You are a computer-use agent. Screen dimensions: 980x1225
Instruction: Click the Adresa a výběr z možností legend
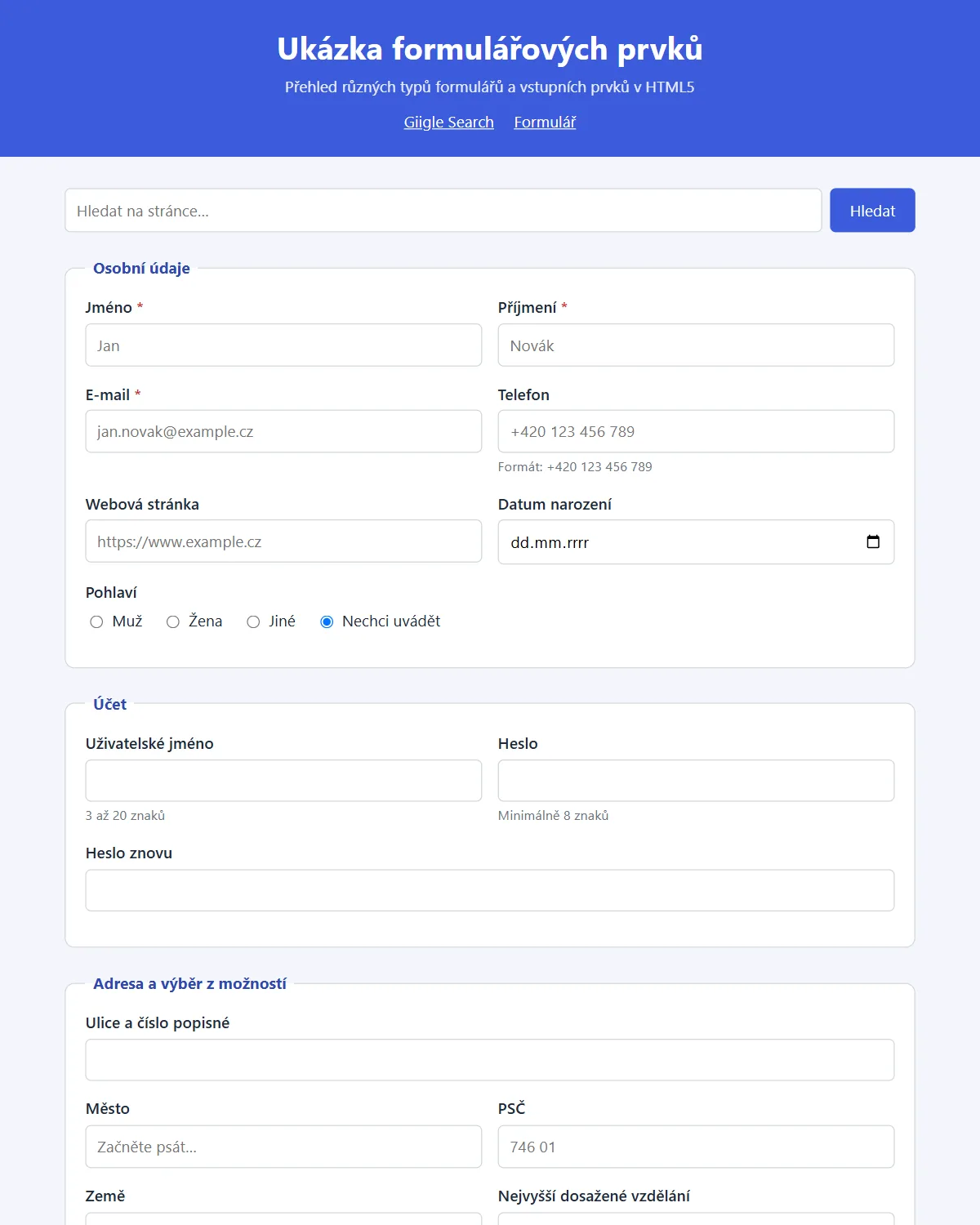[189, 984]
